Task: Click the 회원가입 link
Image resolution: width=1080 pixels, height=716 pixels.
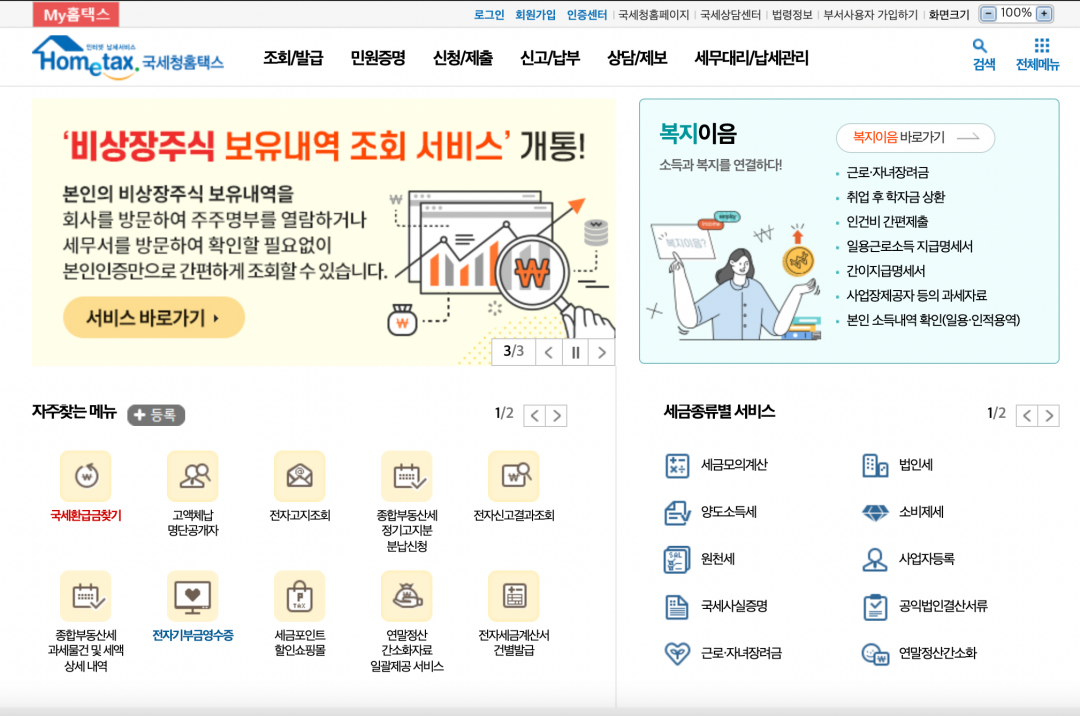Action: [535, 14]
